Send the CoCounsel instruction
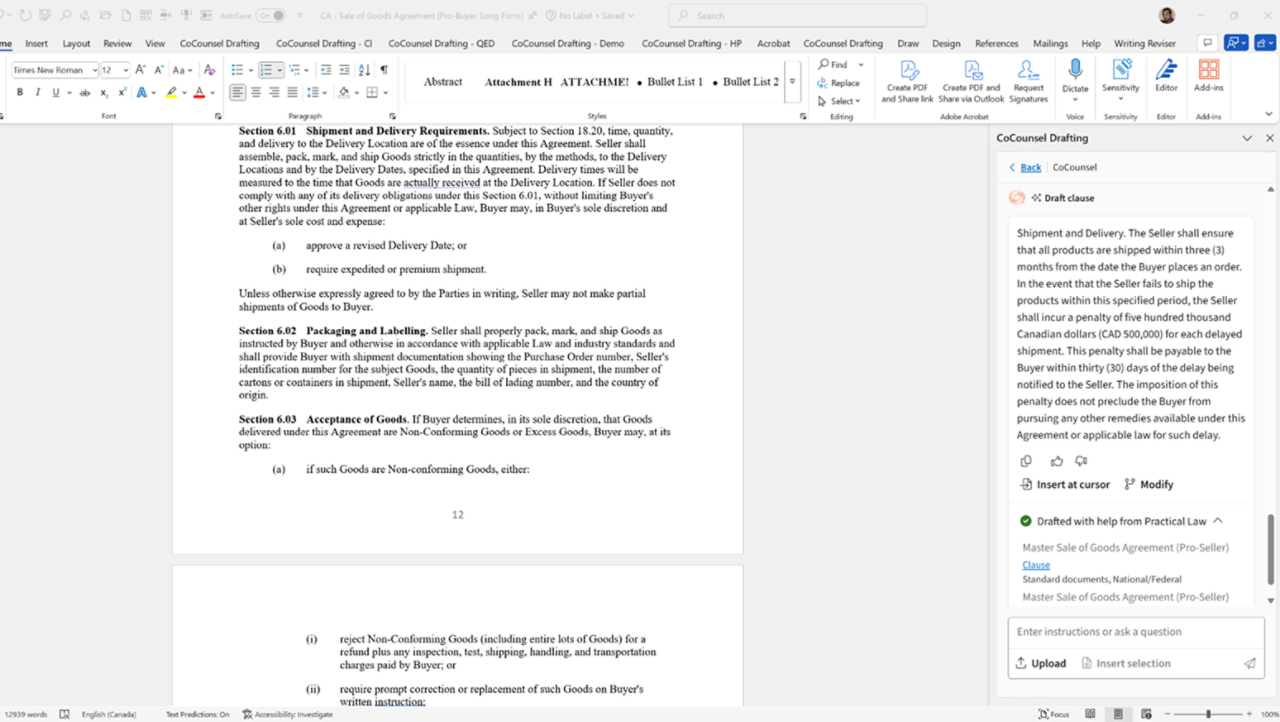Viewport: 1280px width, 722px height. point(1249,663)
